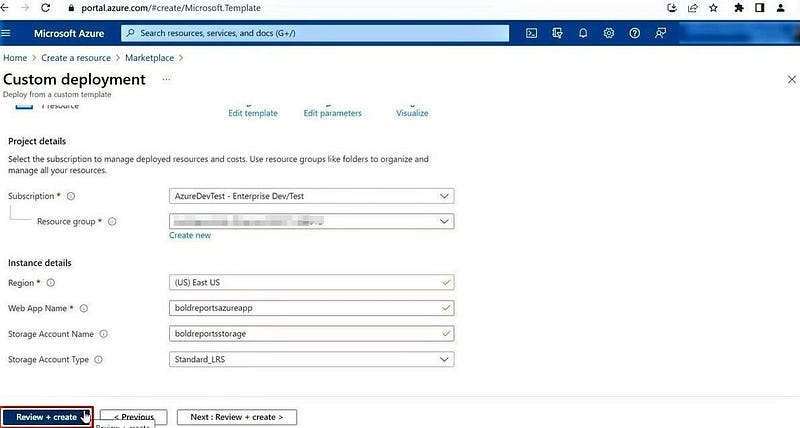Screen dimensions: 800x428
Task: Click the Web App Name input field
Action: click(x=311, y=308)
